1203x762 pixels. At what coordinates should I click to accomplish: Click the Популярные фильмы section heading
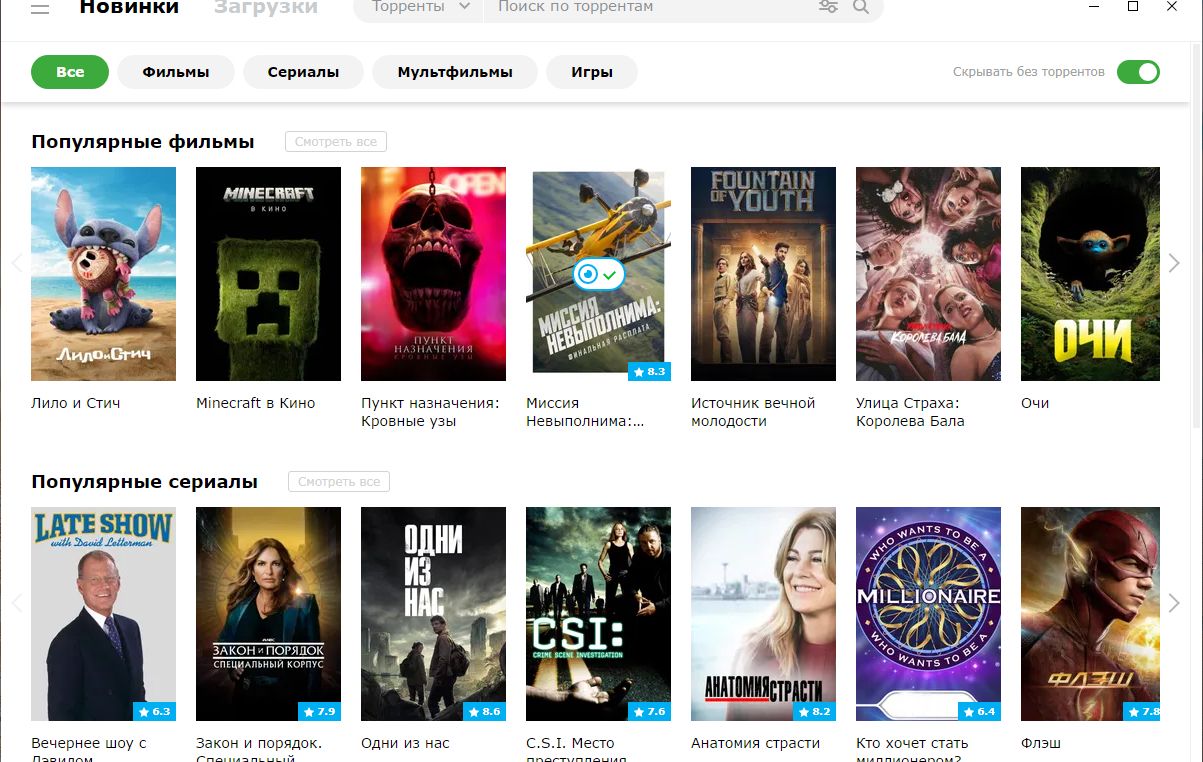click(x=143, y=142)
